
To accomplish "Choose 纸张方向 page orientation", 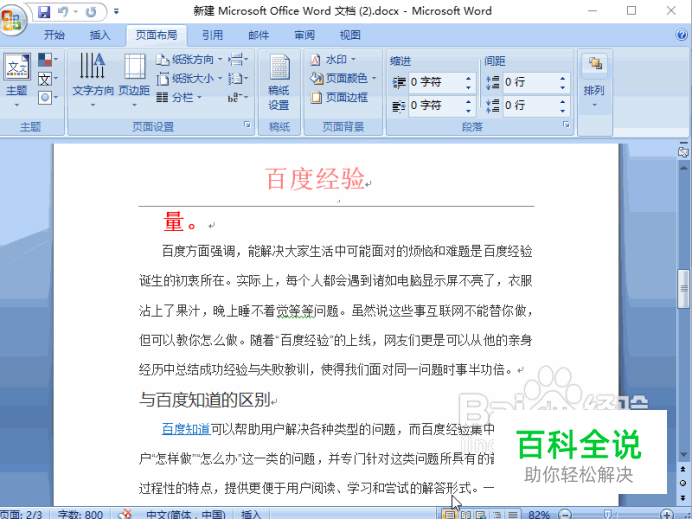I will [x=189, y=59].
